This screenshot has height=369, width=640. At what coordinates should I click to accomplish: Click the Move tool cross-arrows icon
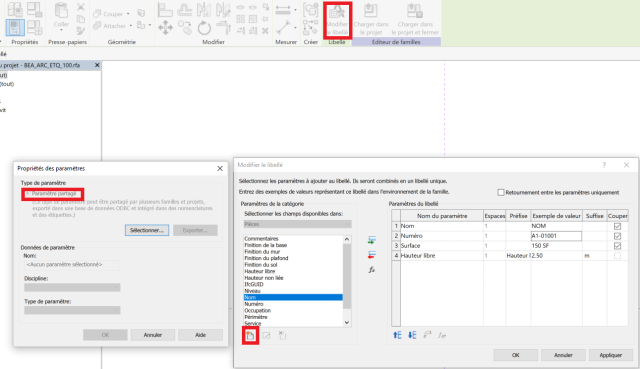point(165,28)
